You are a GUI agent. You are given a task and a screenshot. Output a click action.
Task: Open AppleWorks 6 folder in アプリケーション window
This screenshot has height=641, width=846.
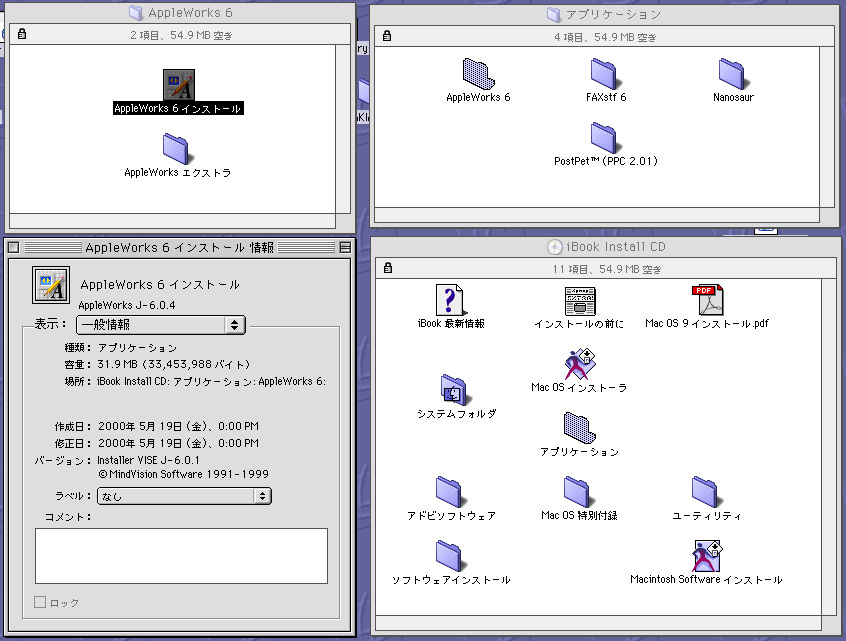point(478,73)
